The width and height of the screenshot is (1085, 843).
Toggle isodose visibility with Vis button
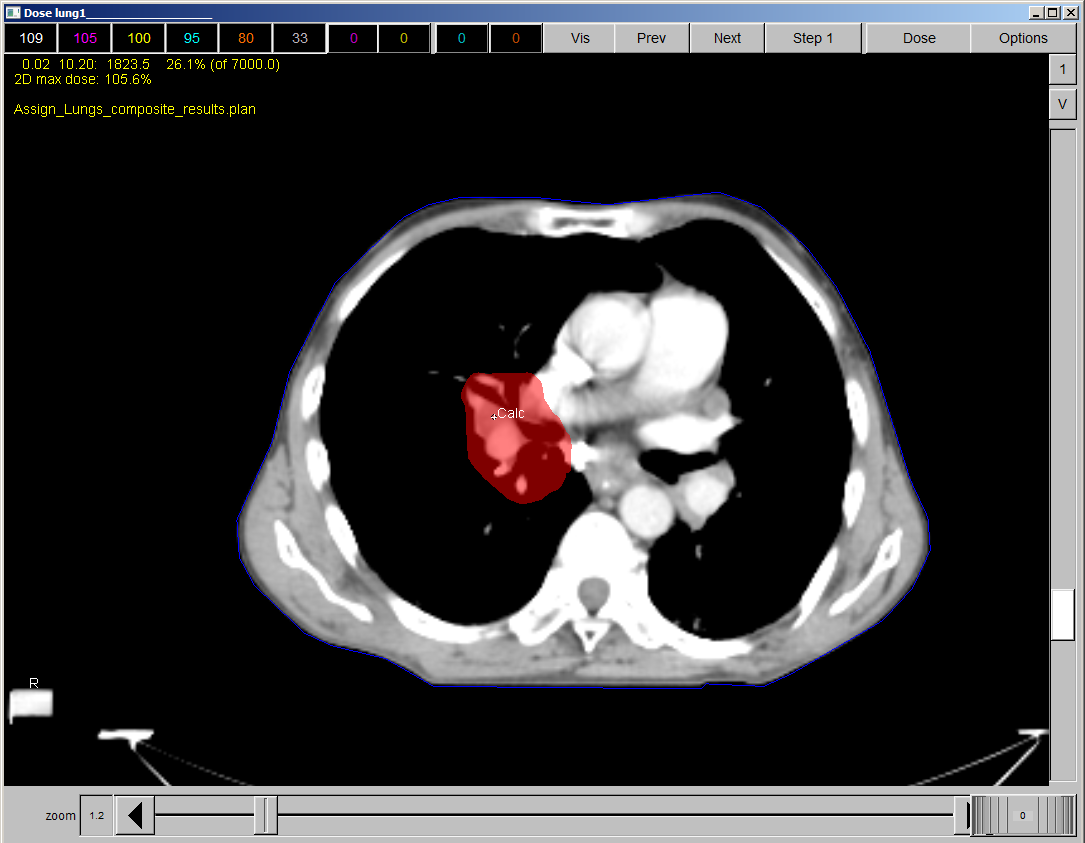580,39
